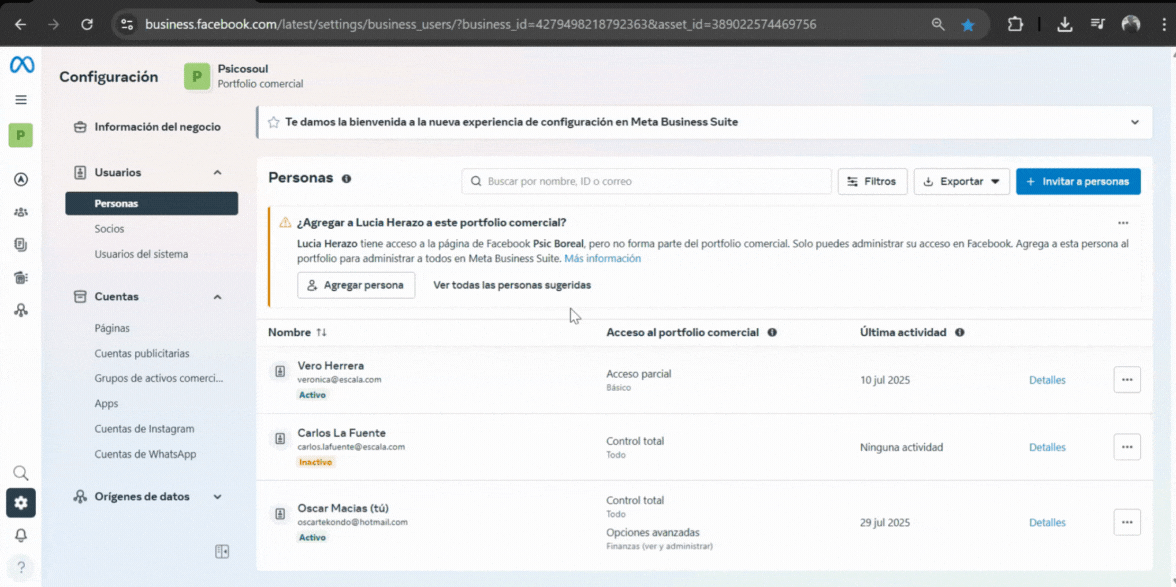The height and width of the screenshot is (587, 1176).
Task: Open the compass icon in the left rail
Action: [x=21, y=179]
